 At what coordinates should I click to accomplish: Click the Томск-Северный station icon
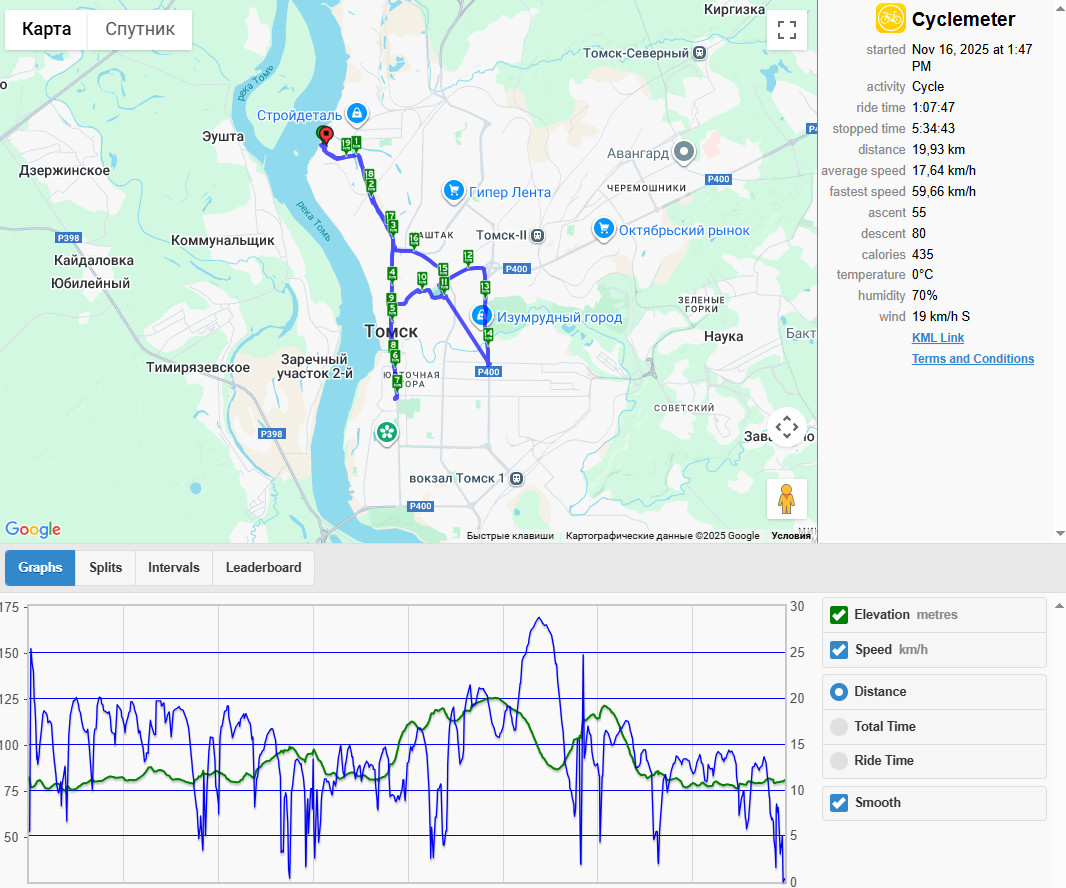tap(700, 52)
